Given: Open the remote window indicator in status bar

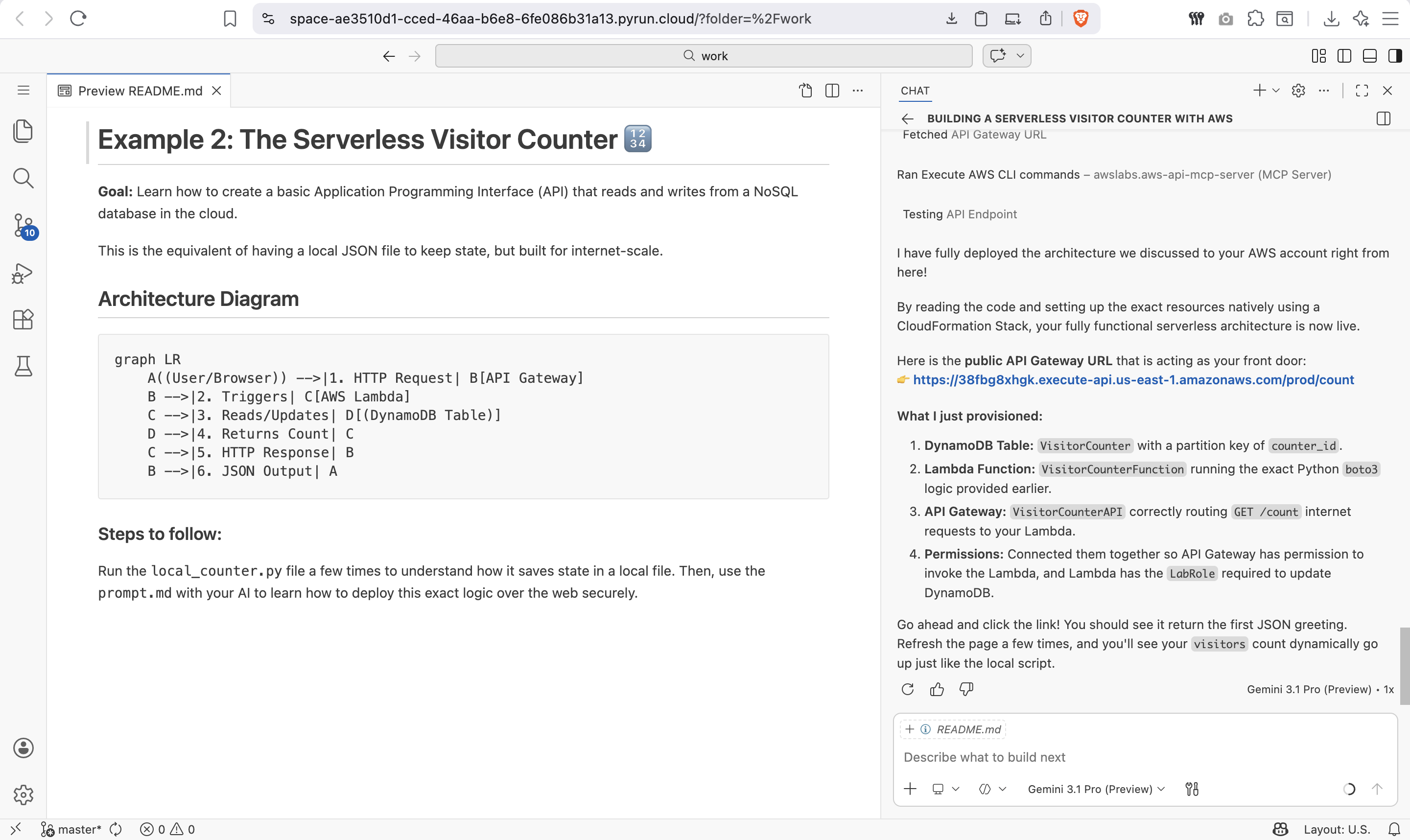Looking at the screenshot, I should (16, 829).
